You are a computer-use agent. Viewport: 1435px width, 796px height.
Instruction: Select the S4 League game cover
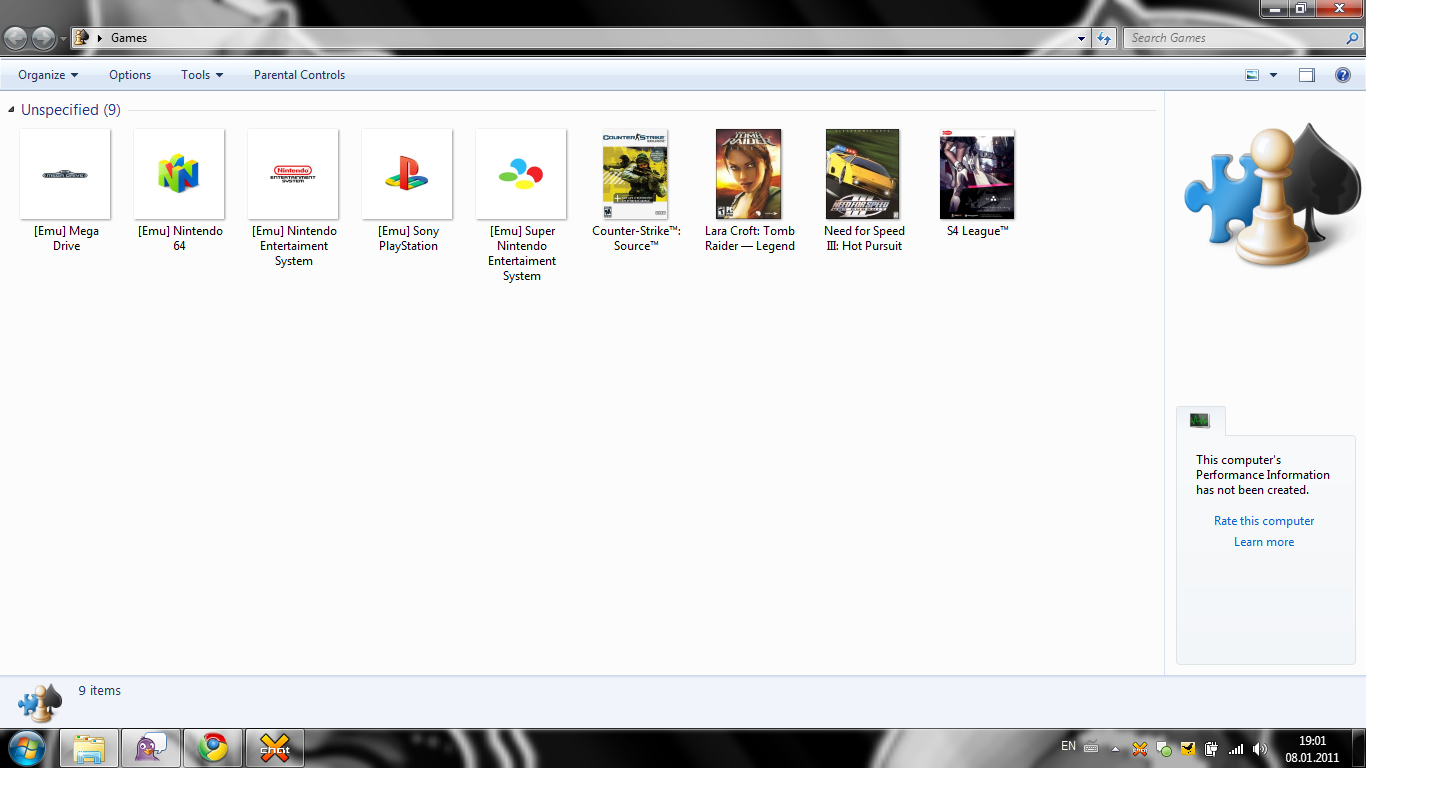(x=977, y=174)
